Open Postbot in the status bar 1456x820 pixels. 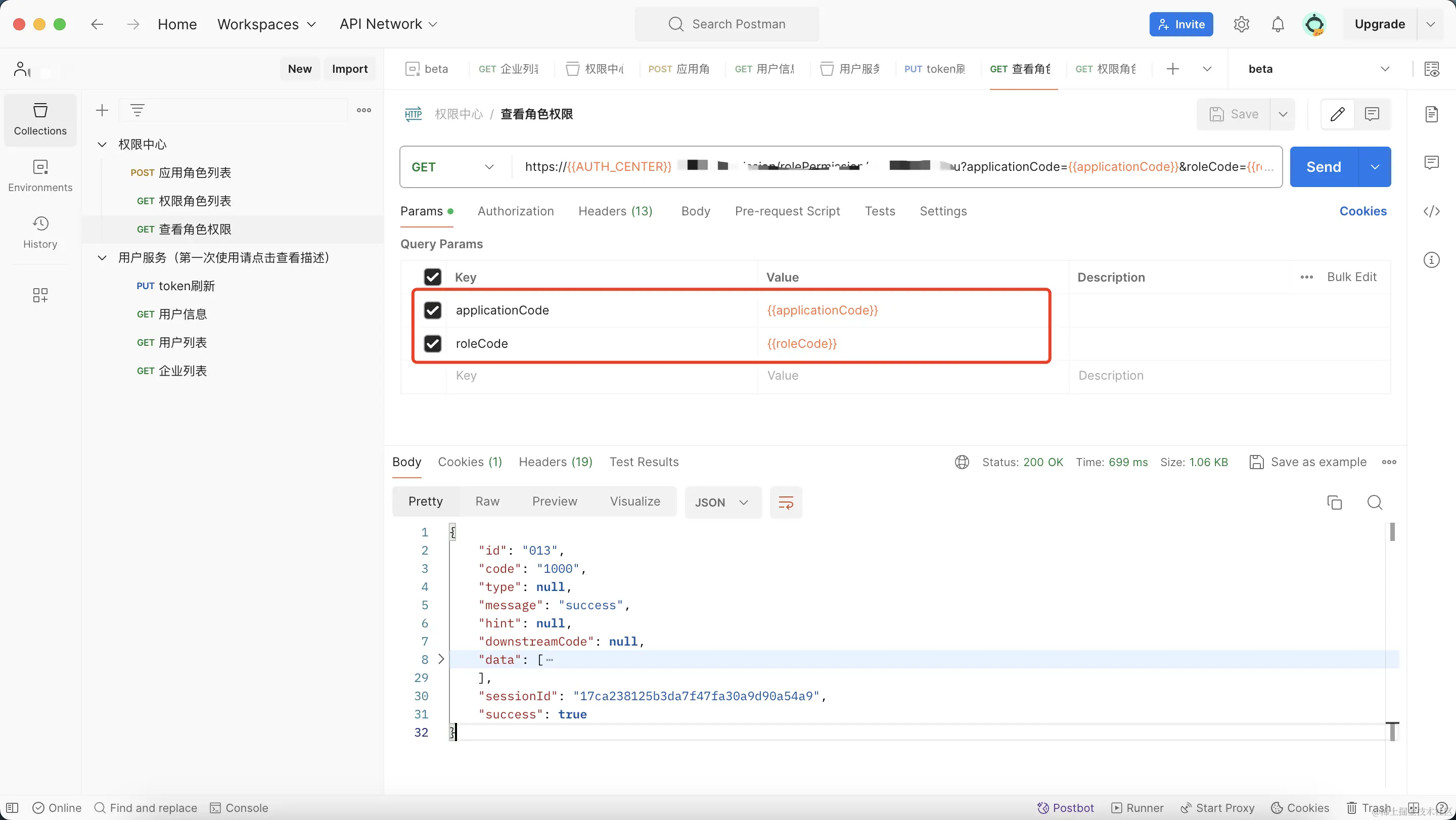(1065, 807)
